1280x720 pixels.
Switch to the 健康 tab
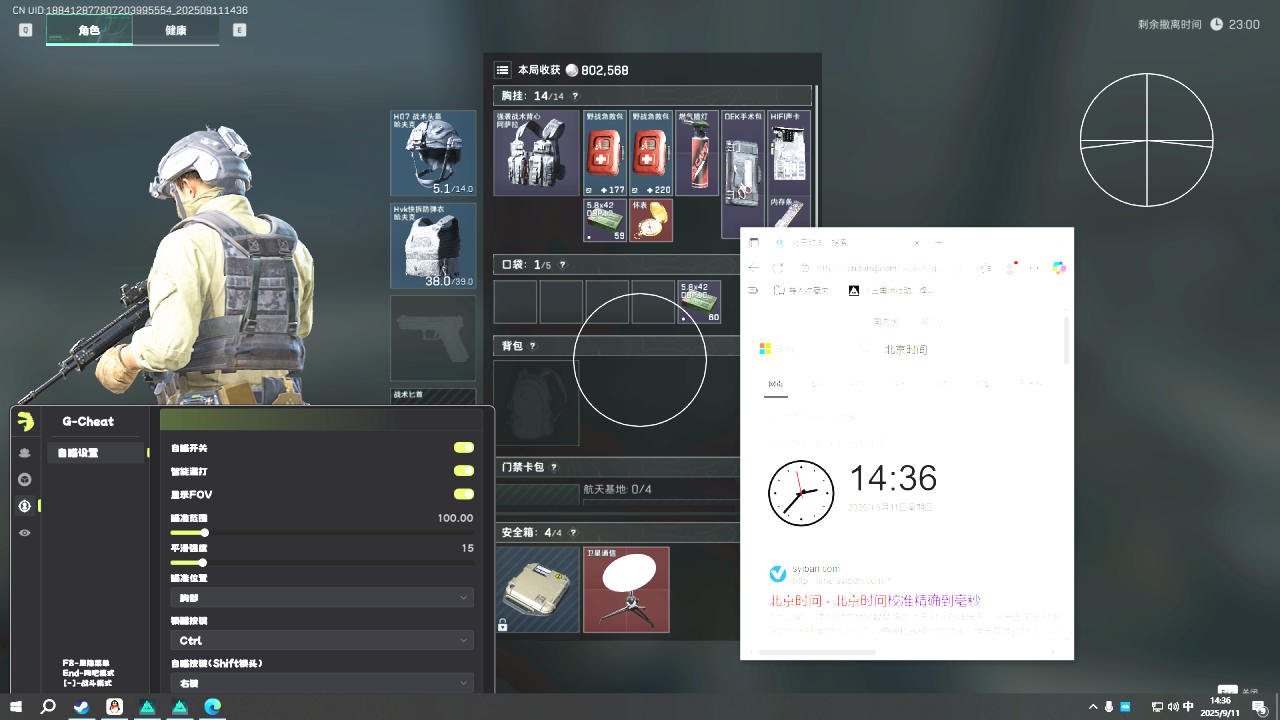tap(176, 30)
